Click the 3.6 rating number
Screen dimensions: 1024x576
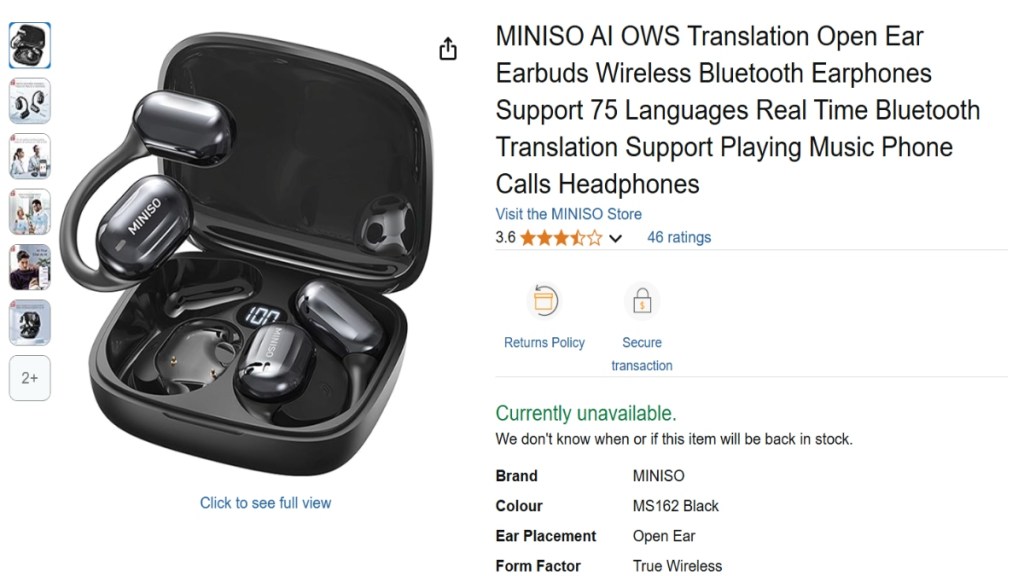505,238
